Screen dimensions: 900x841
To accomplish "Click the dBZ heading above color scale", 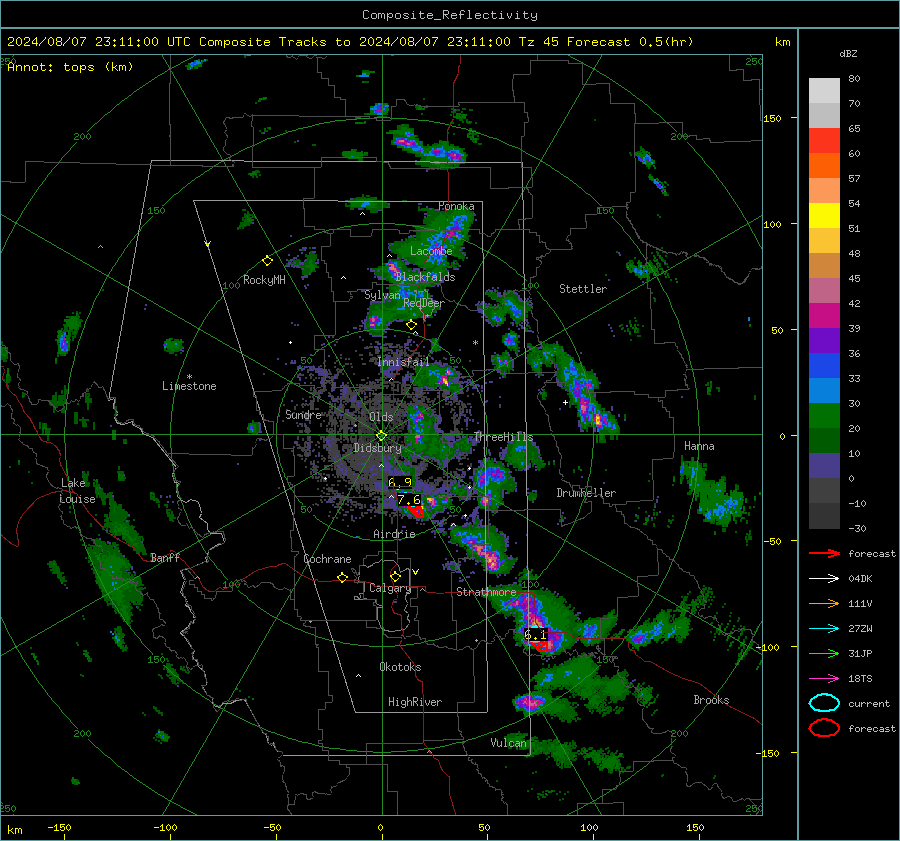I will click(848, 54).
